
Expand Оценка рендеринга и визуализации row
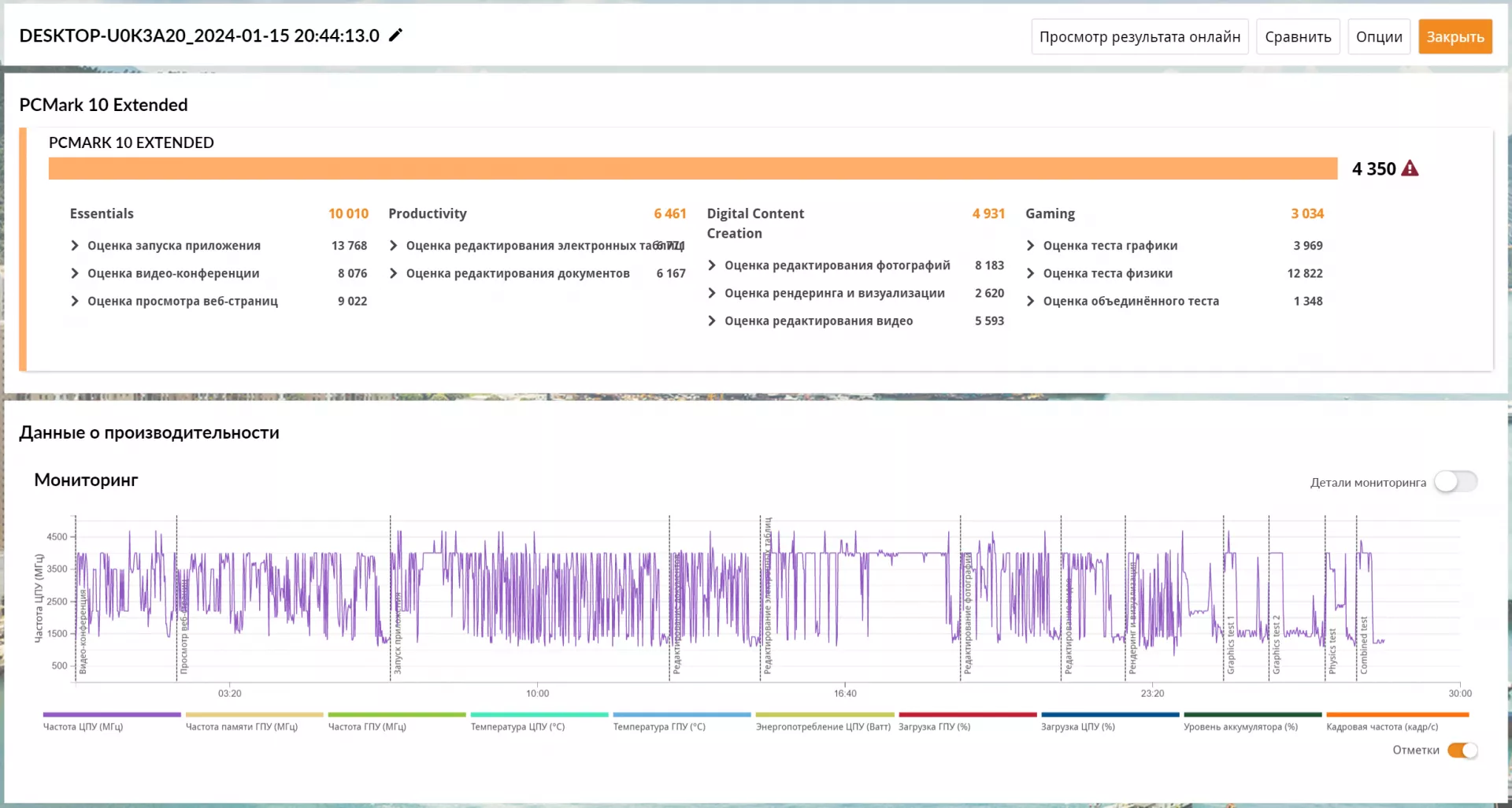855,293
